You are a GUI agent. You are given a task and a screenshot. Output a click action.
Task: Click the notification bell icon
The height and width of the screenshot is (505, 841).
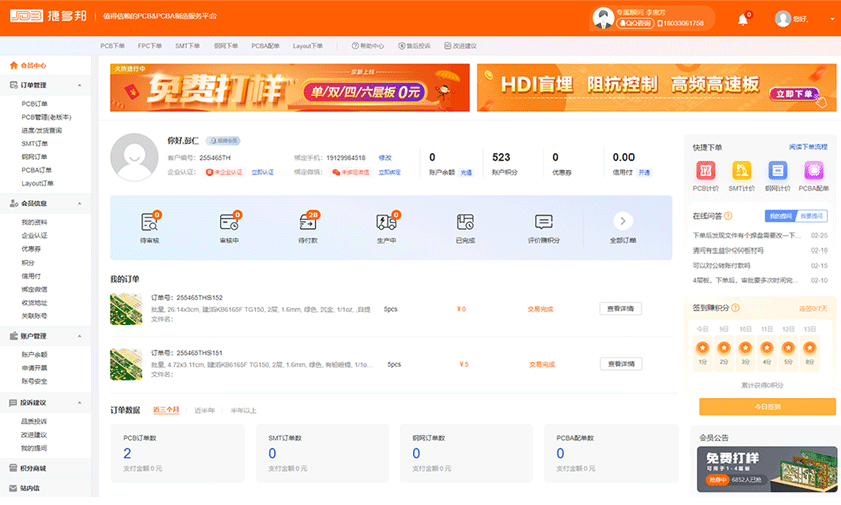point(742,19)
